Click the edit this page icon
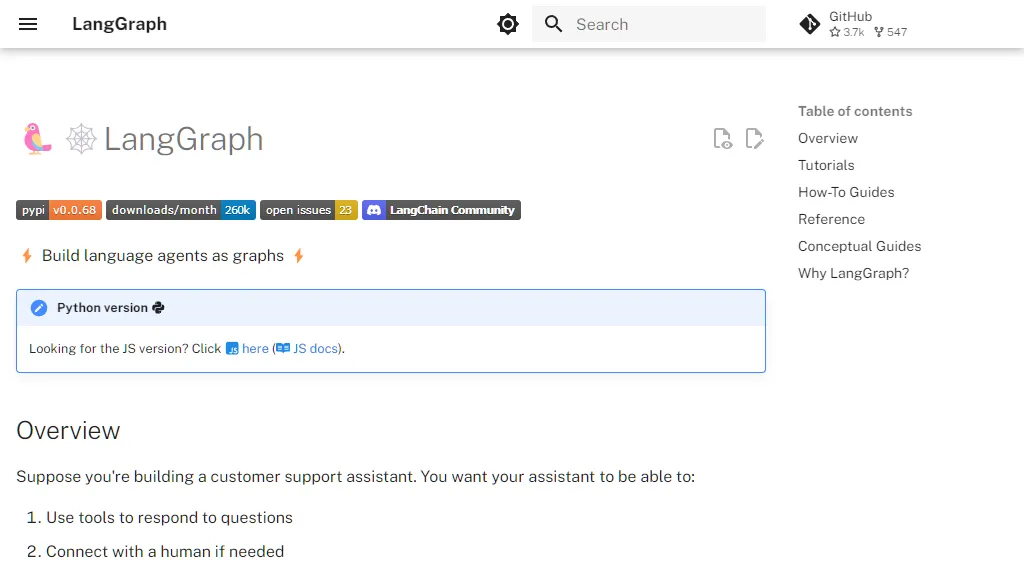1024x576 pixels. (754, 138)
